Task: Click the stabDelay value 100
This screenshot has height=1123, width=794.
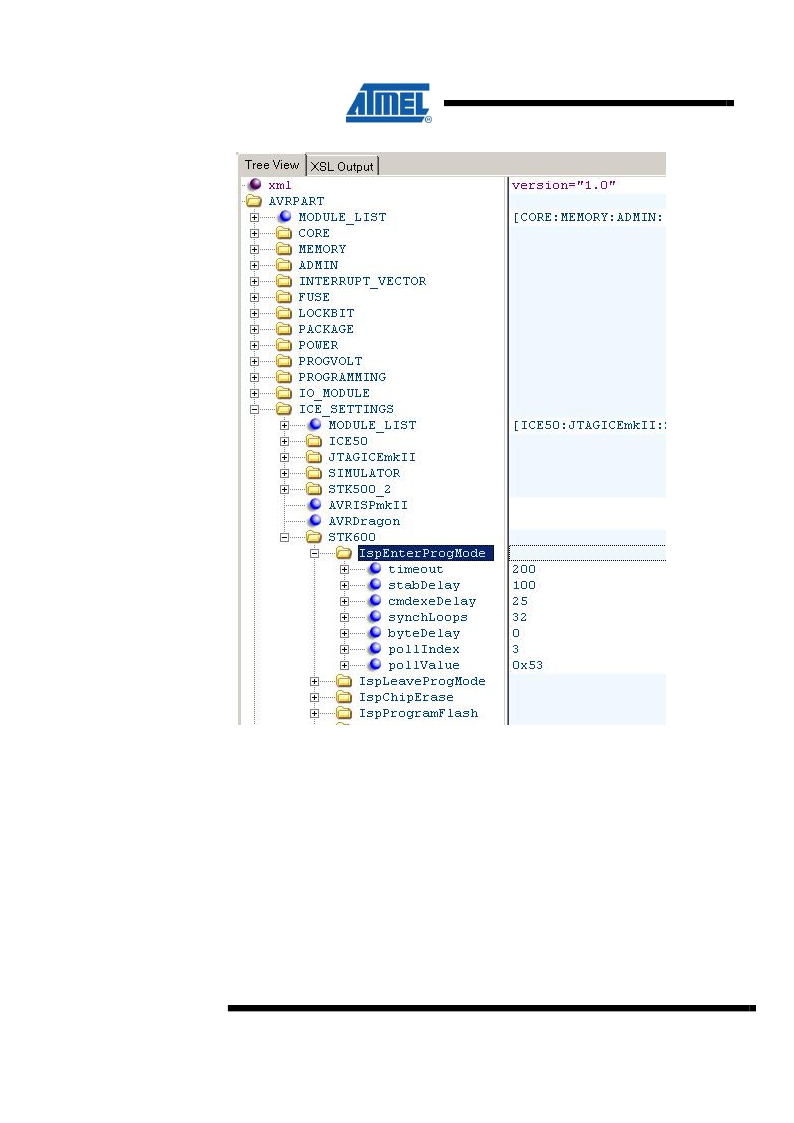Action: coord(523,585)
